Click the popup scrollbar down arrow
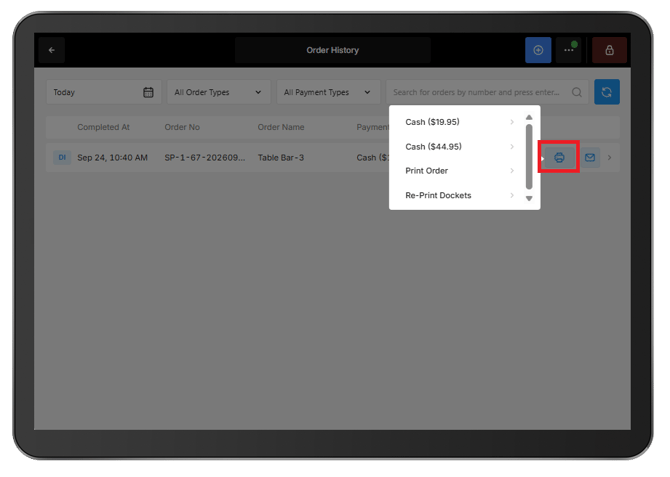Viewport: 670px width, 477px height. click(x=529, y=198)
